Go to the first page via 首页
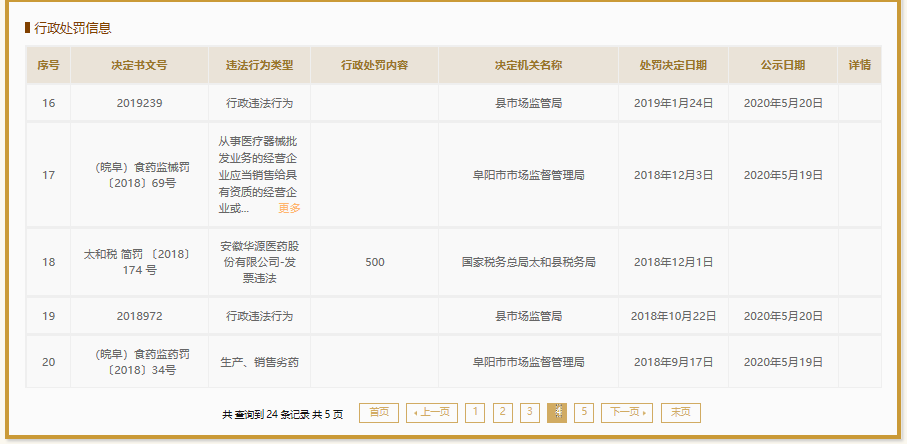Screen dimensions: 907x444 click(x=378, y=413)
